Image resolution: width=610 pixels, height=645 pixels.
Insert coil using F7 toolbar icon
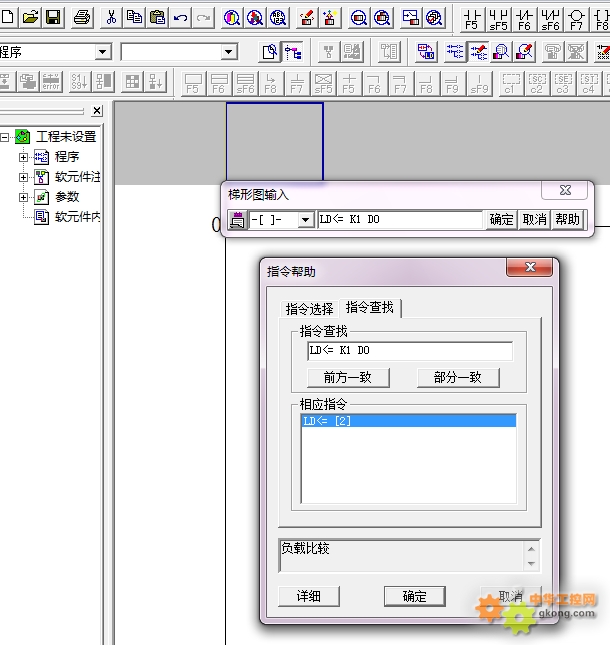[576, 19]
